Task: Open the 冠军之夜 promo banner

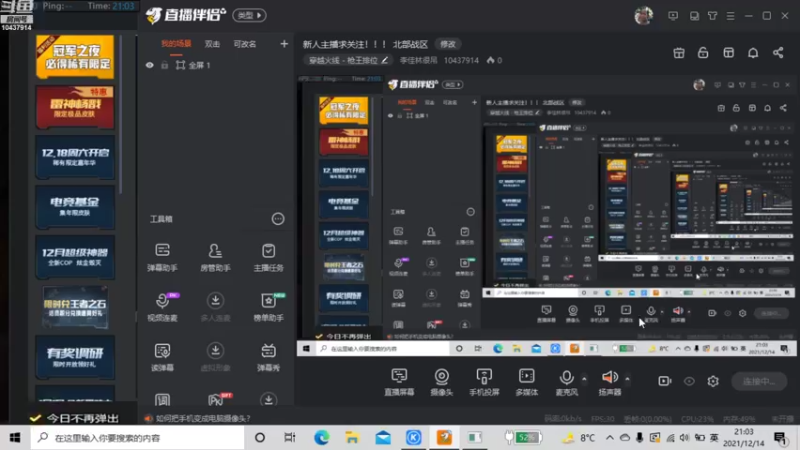Action: (75, 56)
